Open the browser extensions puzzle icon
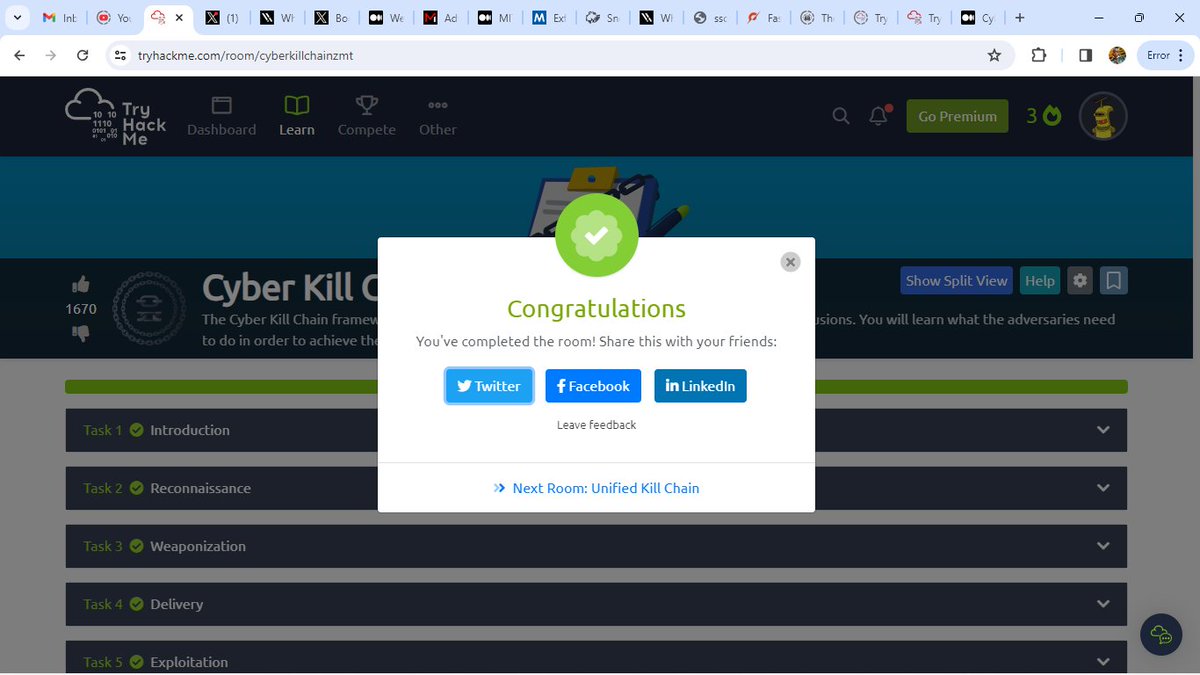 pos(1039,56)
